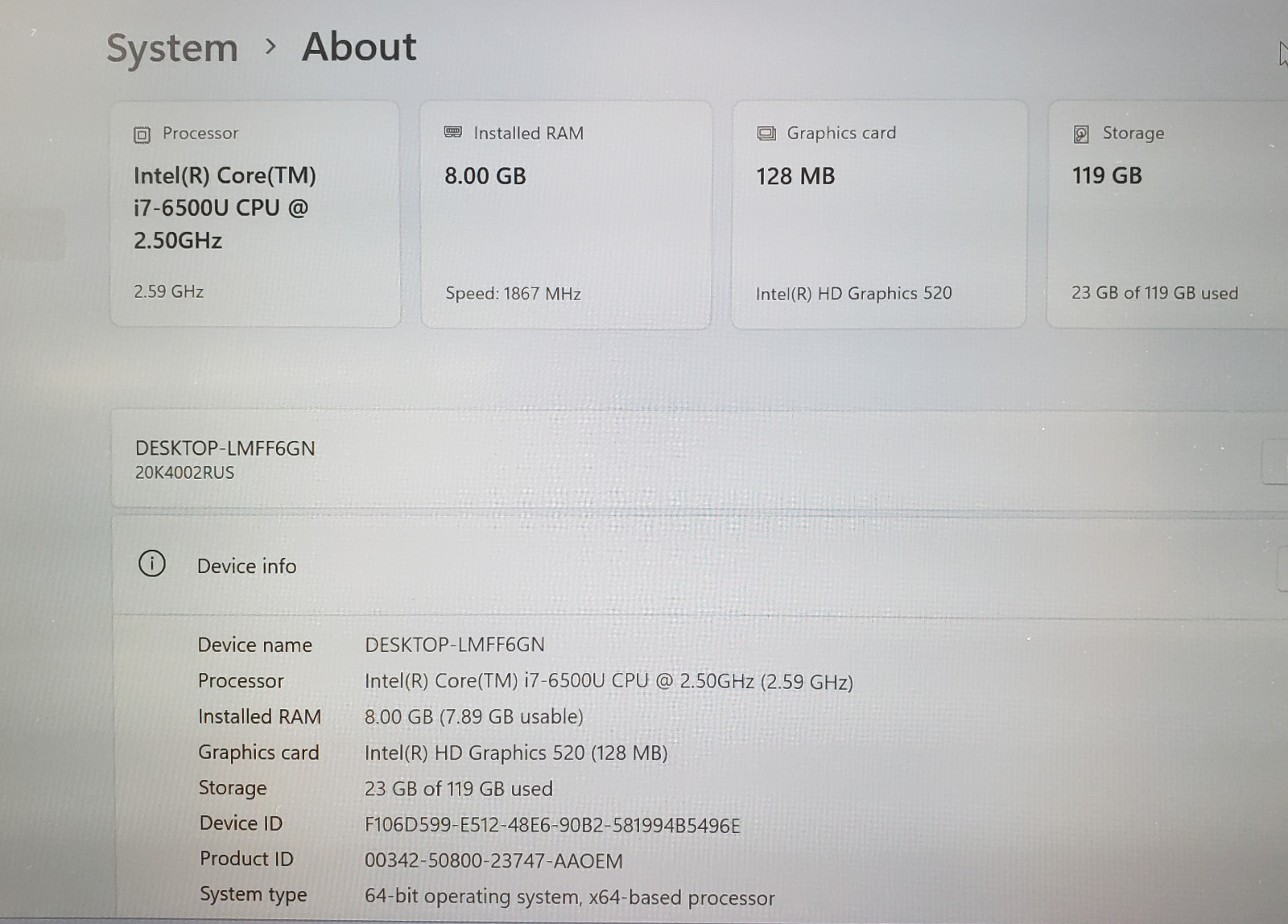The width and height of the screenshot is (1288, 924).
Task: Click '23 GB of 119 GB used' card text
Action: [x=1154, y=293]
